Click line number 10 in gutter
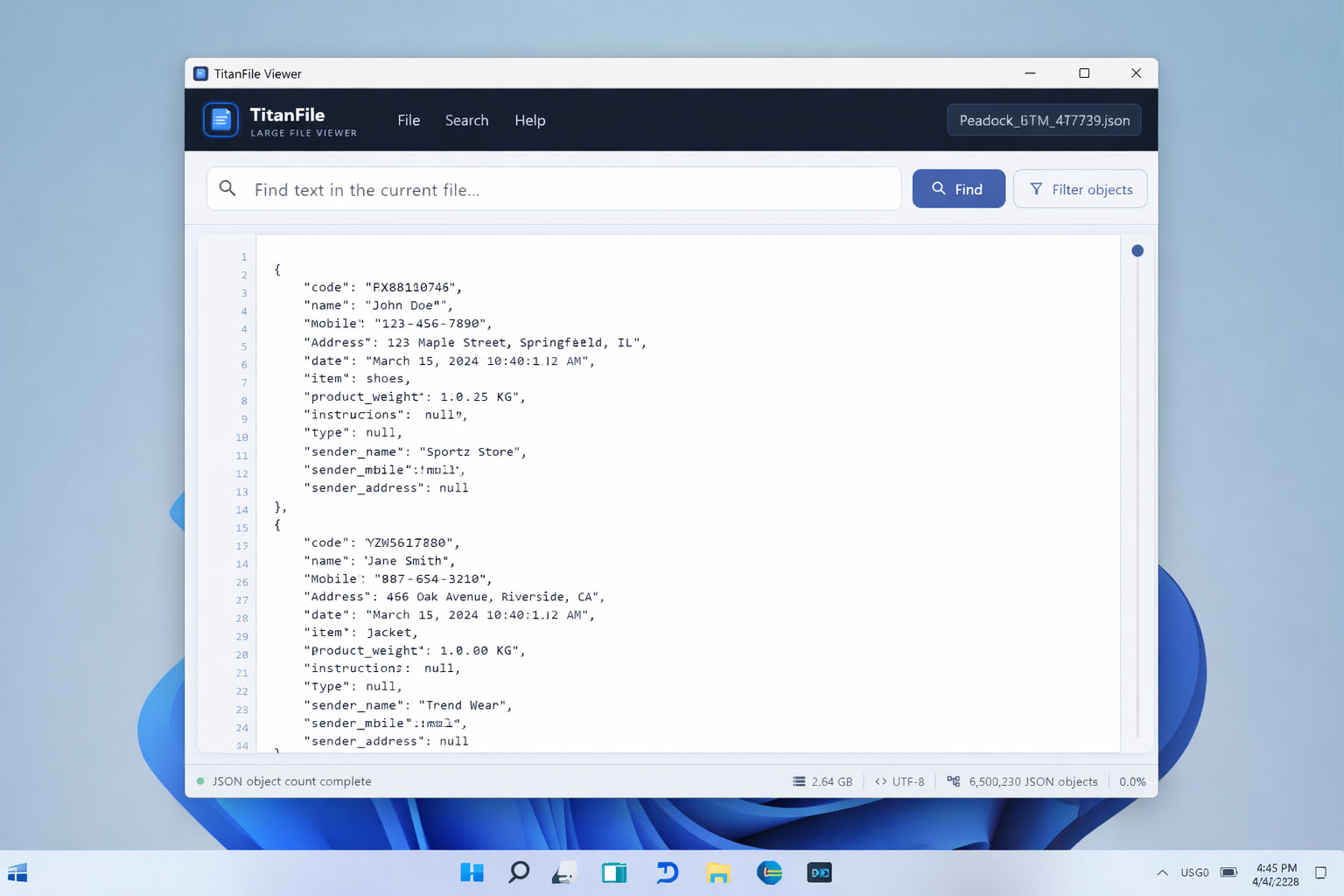This screenshot has height=896, width=1344. [x=241, y=437]
